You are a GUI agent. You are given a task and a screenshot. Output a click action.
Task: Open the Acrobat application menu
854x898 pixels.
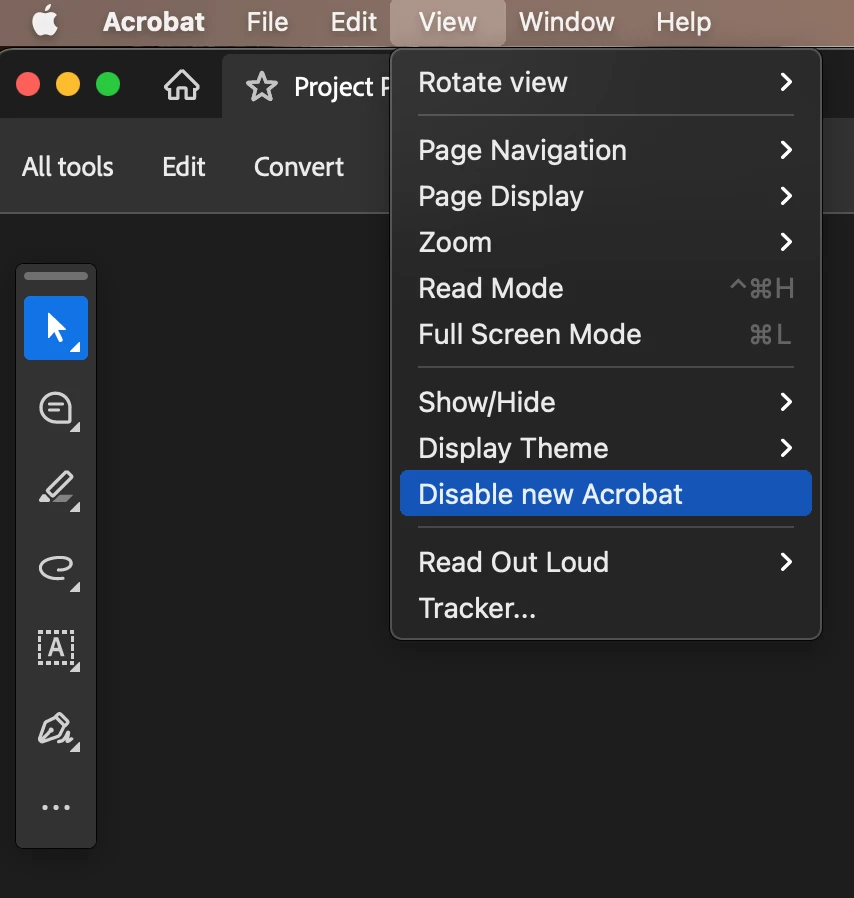point(154,22)
